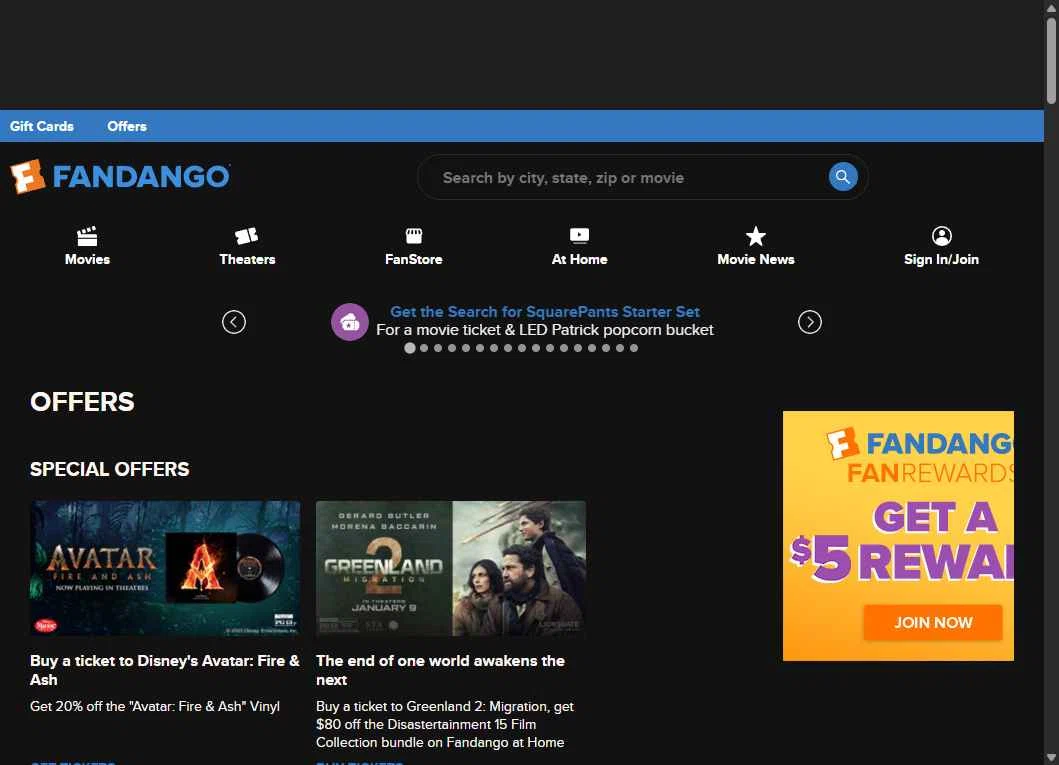
Task: Click the page vertical scrollbar thumb
Action: click(1051, 60)
